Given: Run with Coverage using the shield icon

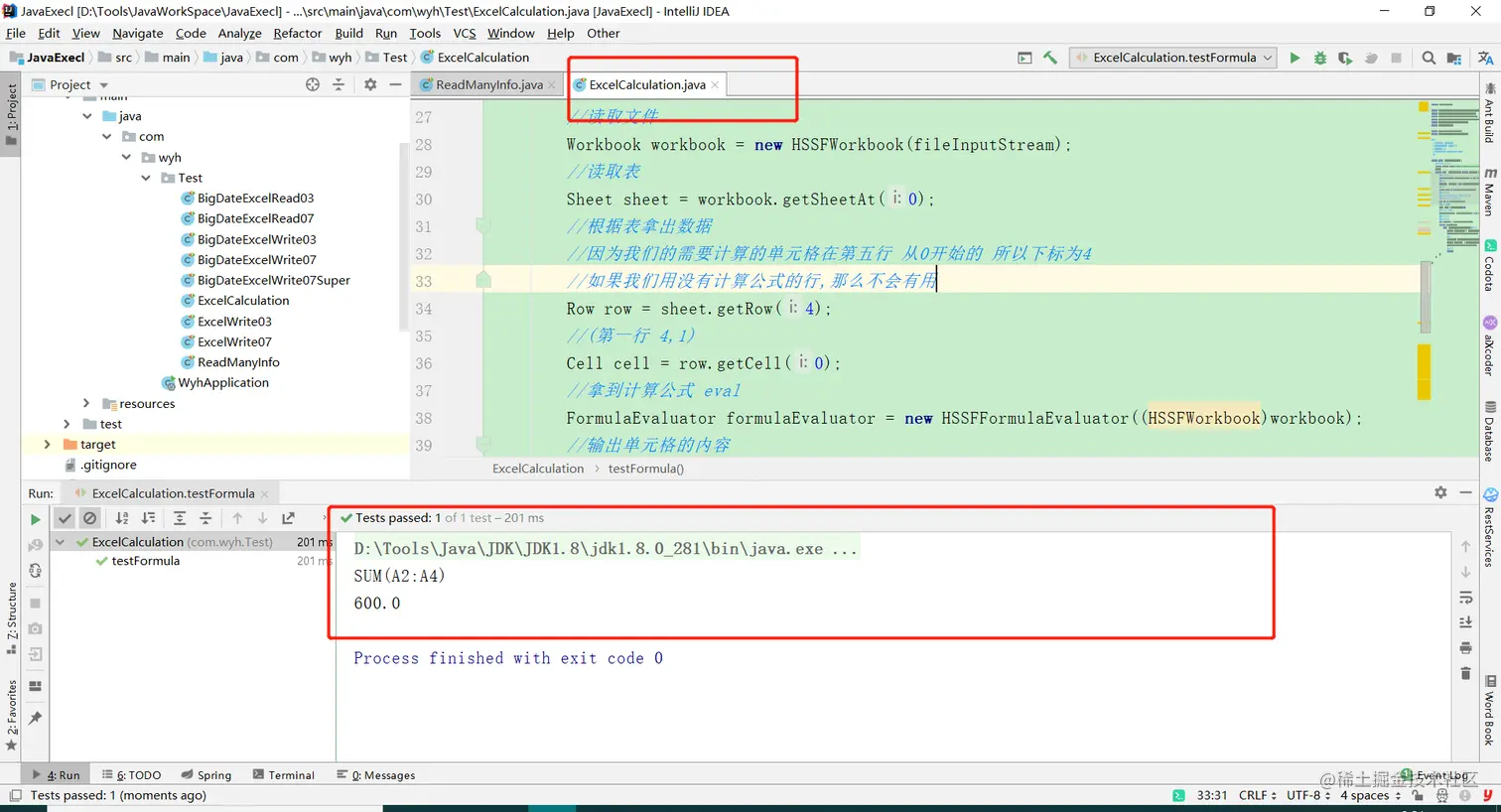Looking at the screenshot, I should 1345,58.
